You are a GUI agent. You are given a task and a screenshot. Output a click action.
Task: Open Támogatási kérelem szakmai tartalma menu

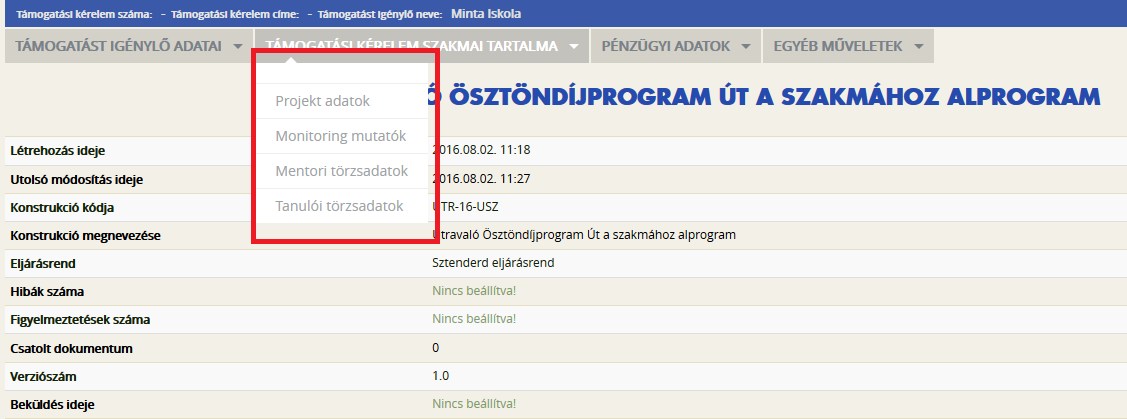pyautogui.click(x=422, y=46)
